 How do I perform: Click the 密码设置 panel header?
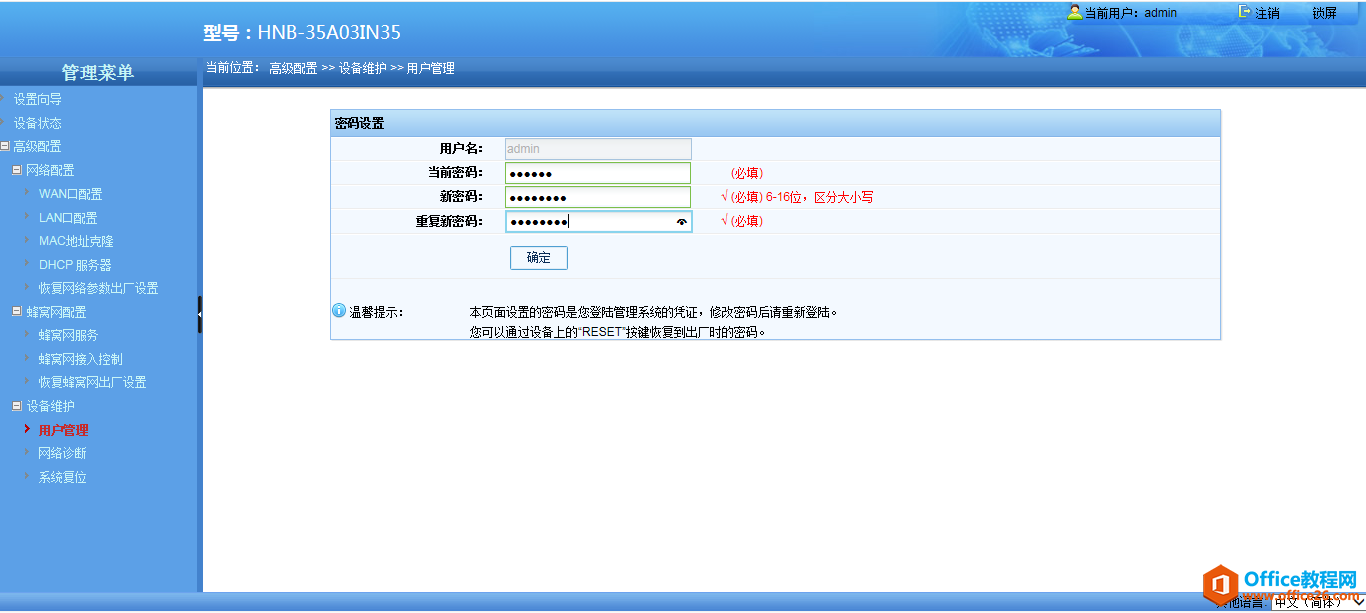(775, 124)
